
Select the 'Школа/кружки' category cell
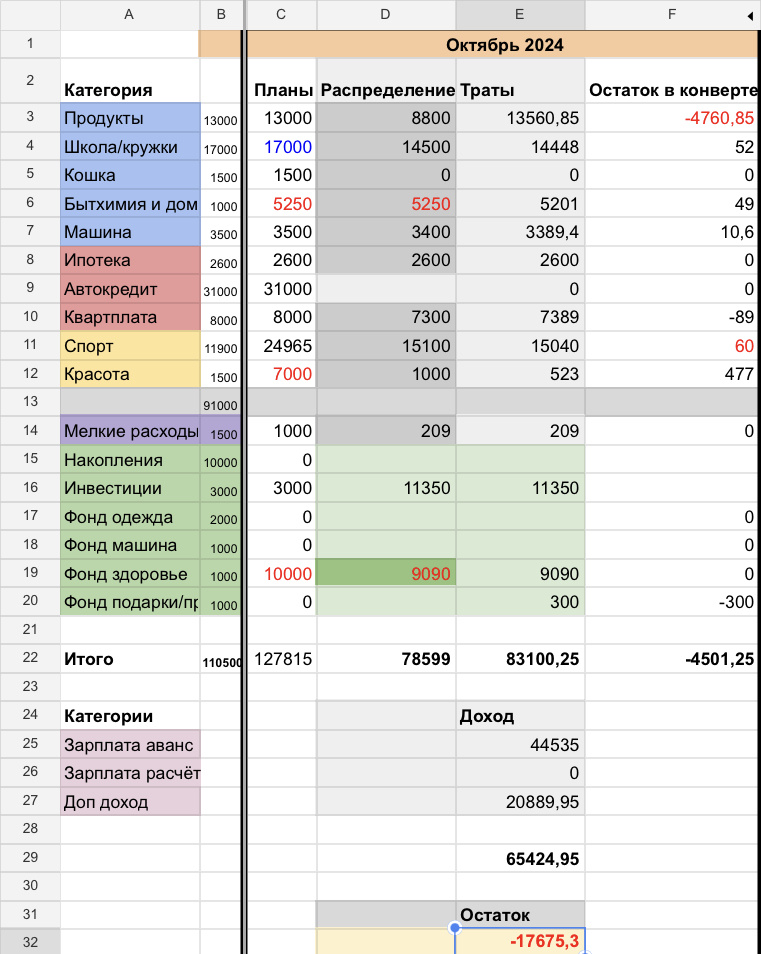pyautogui.click(x=130, y=147)
